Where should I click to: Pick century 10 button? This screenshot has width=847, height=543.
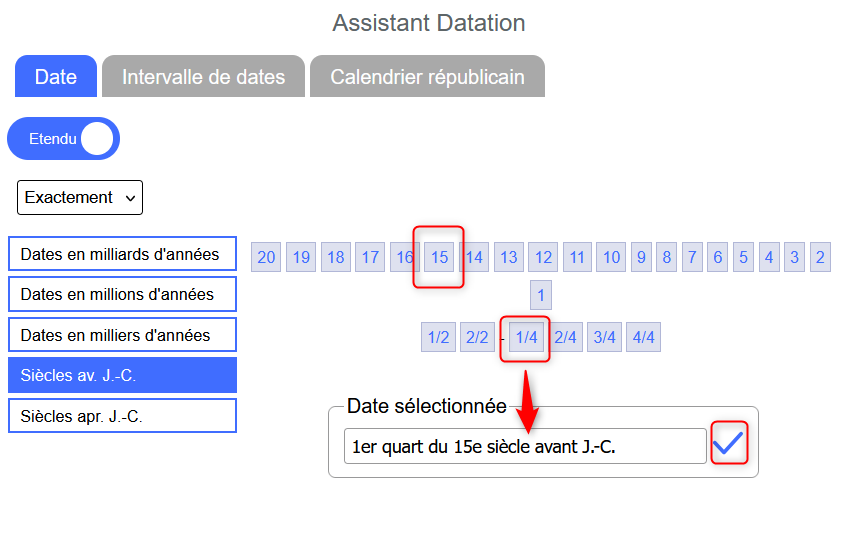(x=611, y=257)
